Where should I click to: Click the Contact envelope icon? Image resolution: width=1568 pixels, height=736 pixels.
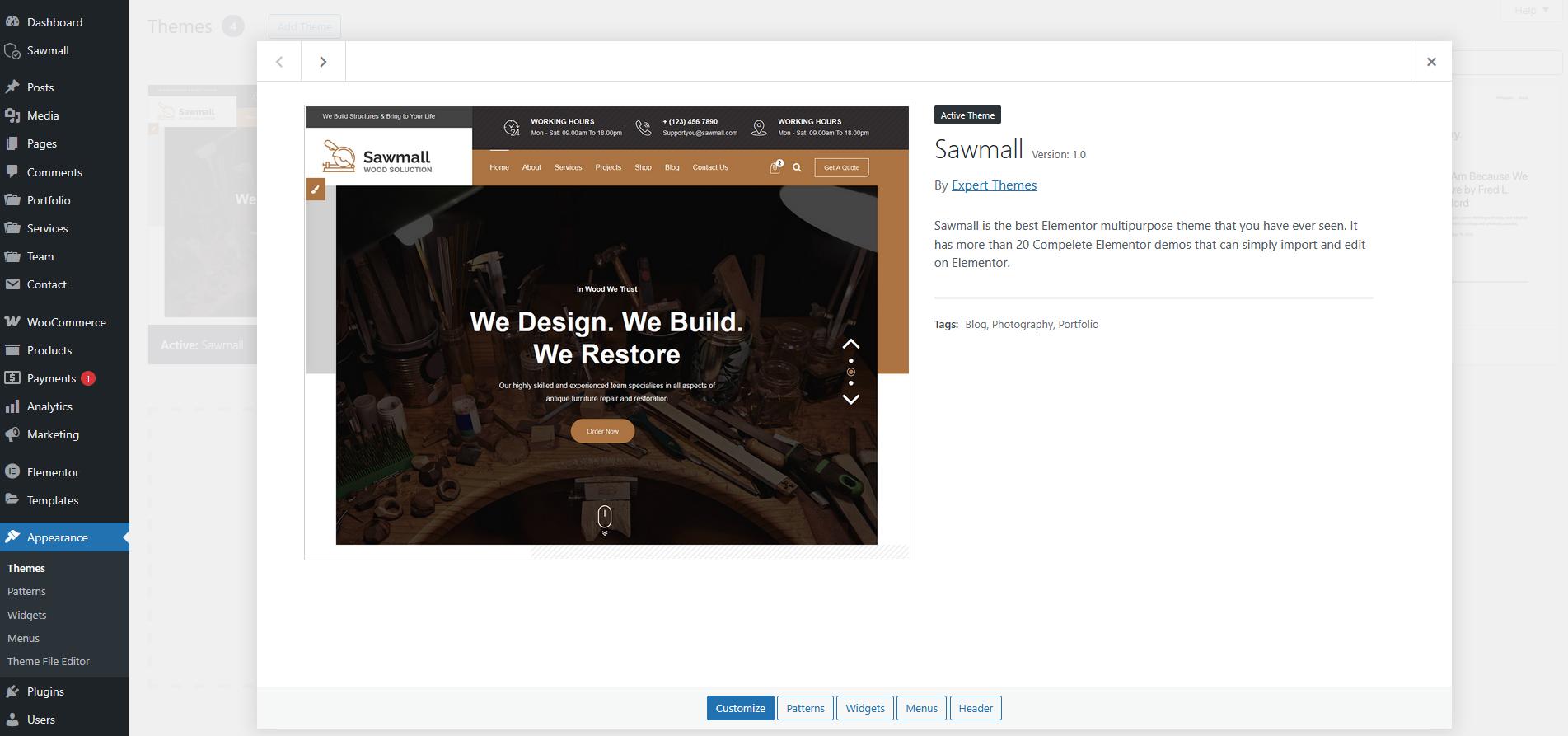(12, 284)
